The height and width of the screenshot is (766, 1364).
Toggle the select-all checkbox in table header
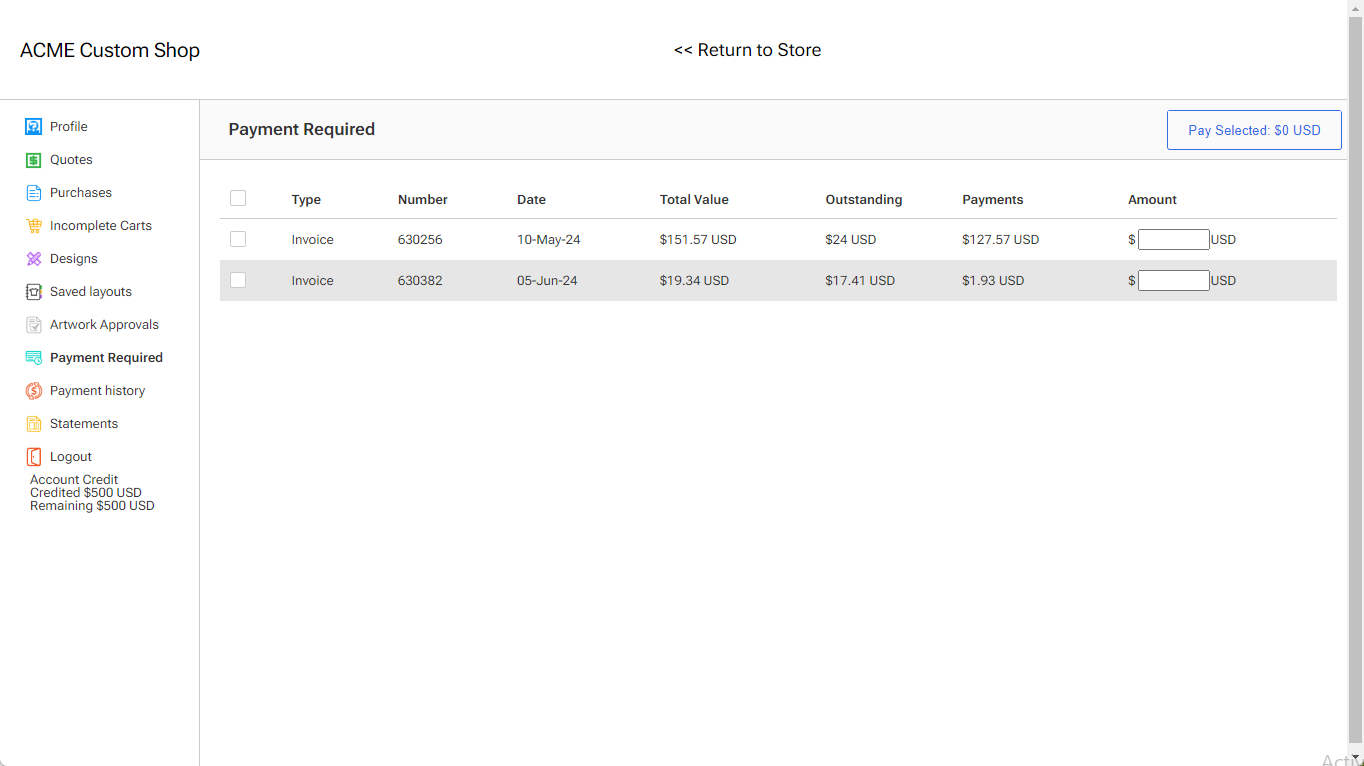pos(238,198)
